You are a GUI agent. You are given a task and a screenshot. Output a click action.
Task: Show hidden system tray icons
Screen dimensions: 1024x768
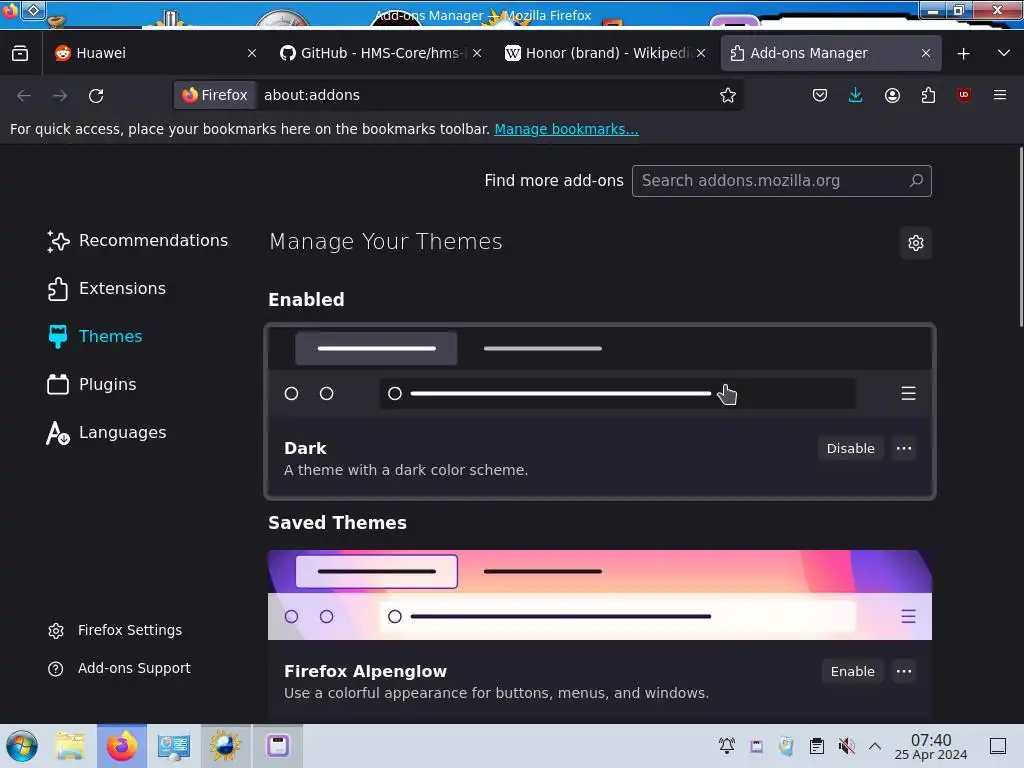coord(875,746)
